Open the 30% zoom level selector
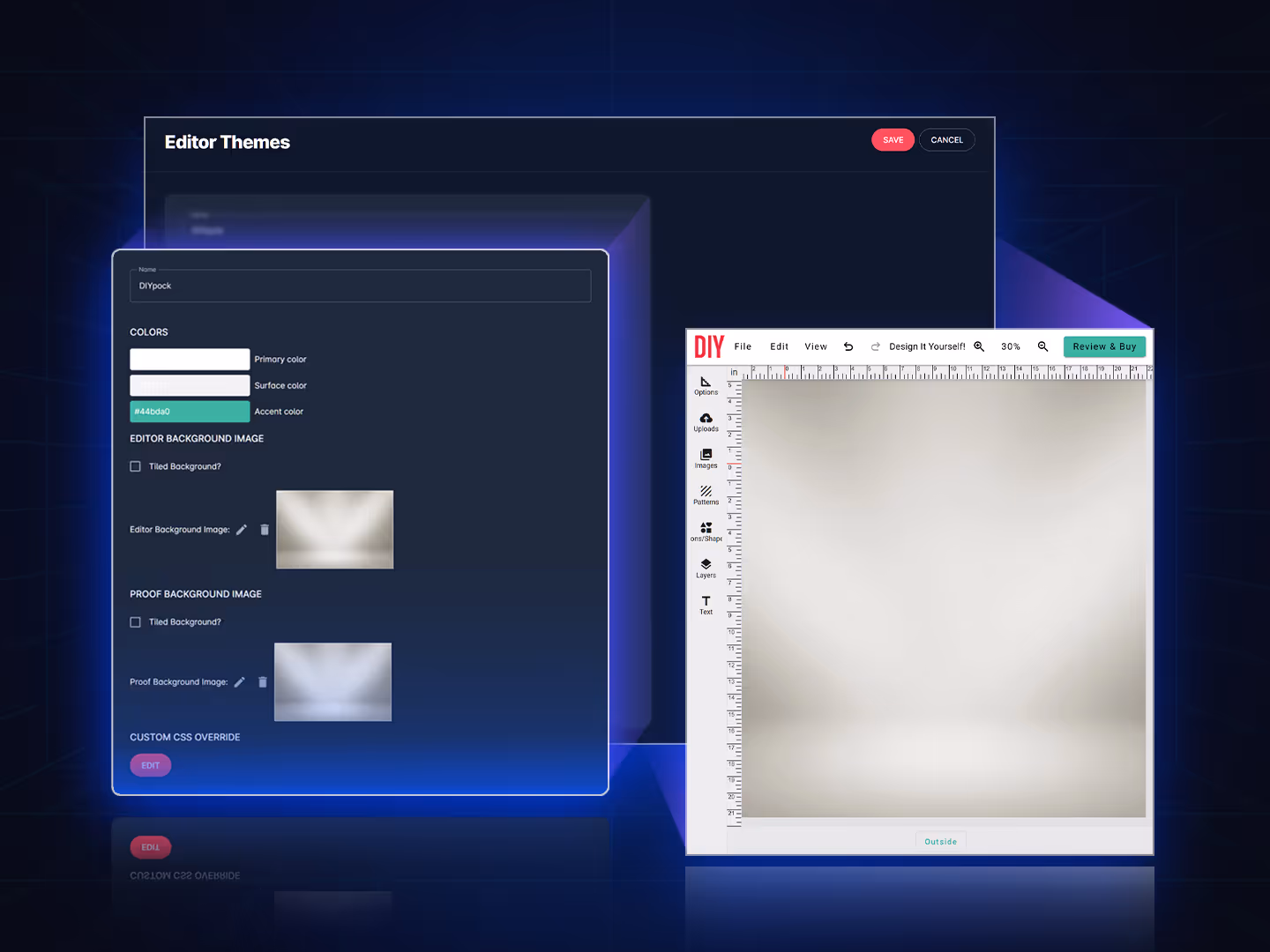Viewport: 1270px width, 952px height. coord(1011,346)
